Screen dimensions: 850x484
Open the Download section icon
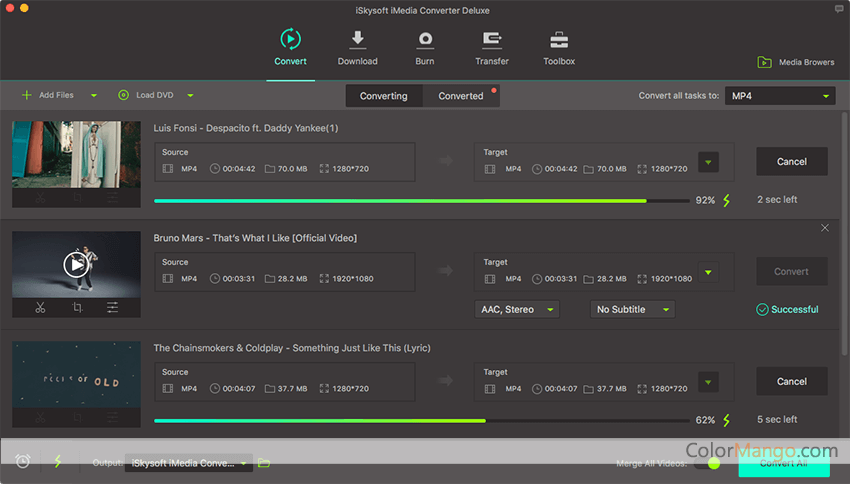pyautogui.click(x=357, y=40)
